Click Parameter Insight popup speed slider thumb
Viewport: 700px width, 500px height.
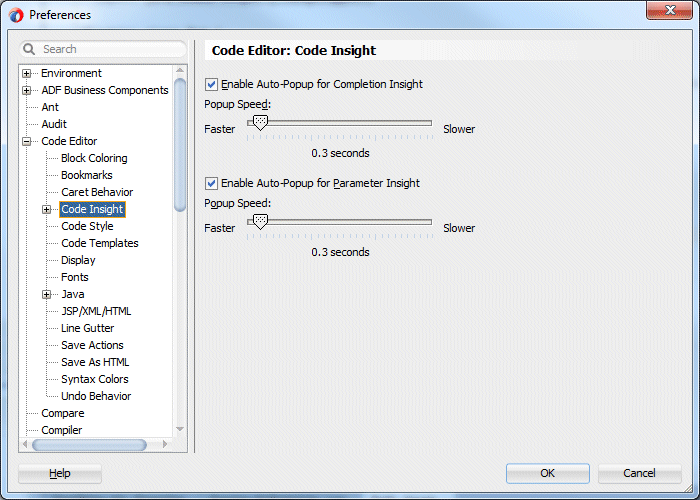260,221
